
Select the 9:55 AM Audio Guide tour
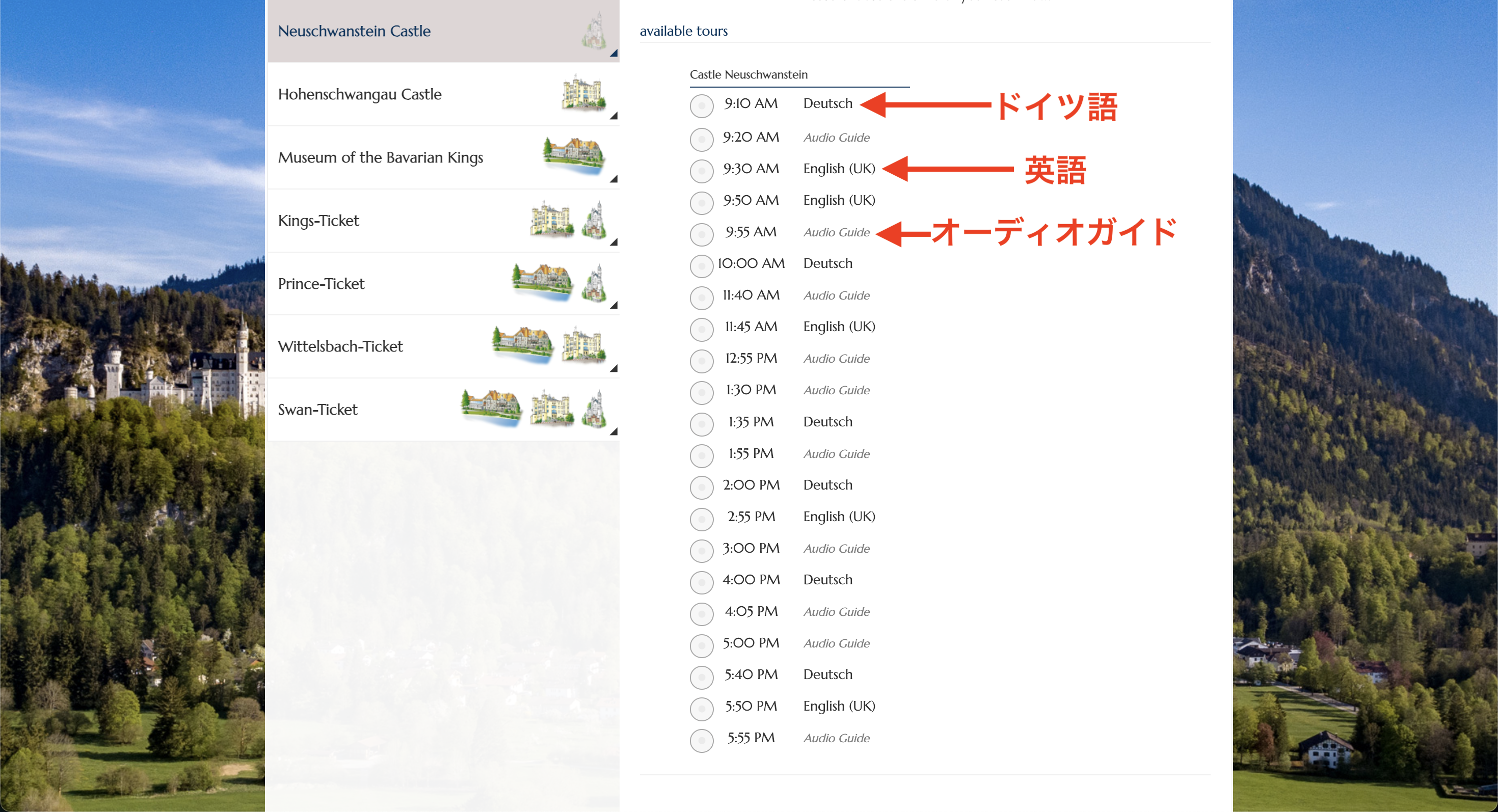tap(702, 234)
